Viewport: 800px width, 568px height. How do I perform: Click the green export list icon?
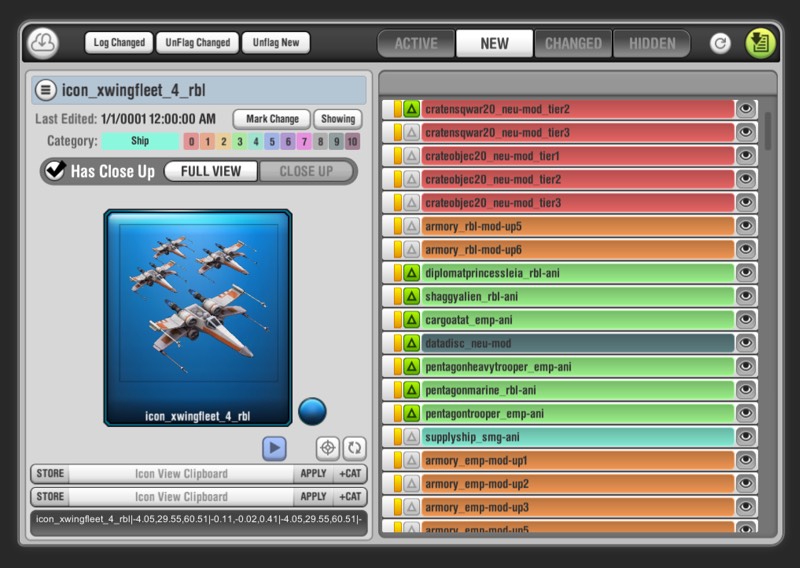[760, 43]
